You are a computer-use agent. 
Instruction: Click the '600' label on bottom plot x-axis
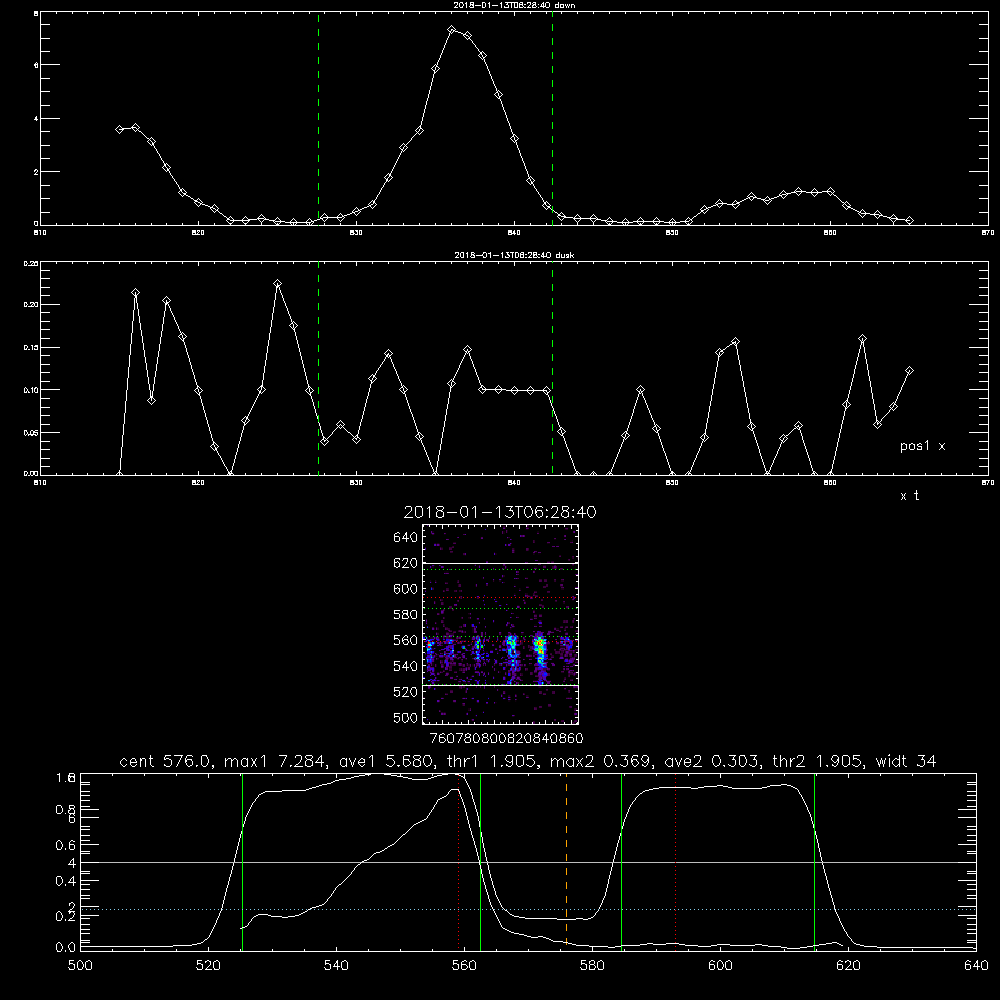(721, 966)
